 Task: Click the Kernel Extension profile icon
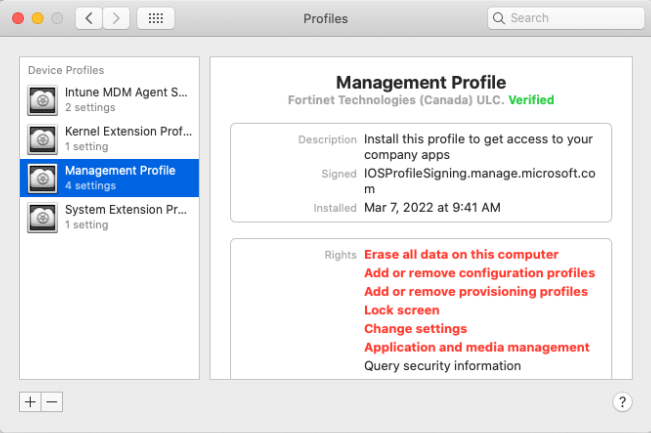[41, 138]
